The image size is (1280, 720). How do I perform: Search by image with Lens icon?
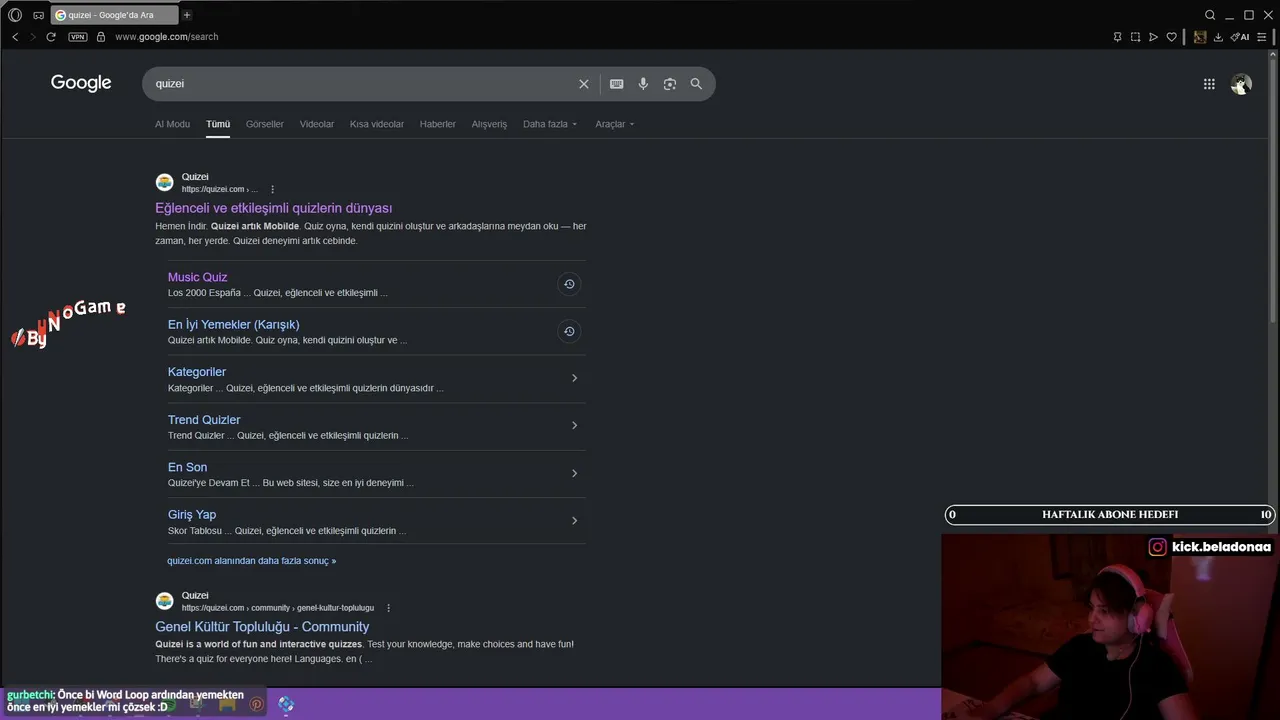click(x=670, y=84)
